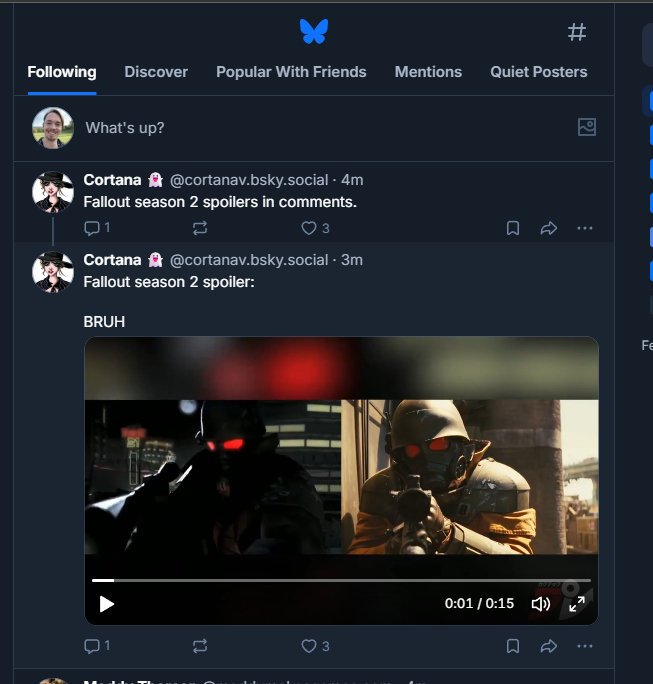This screenshot has height=684, width=653.
Task: Open the feeds hashtag icon
Action: [577, 32]
